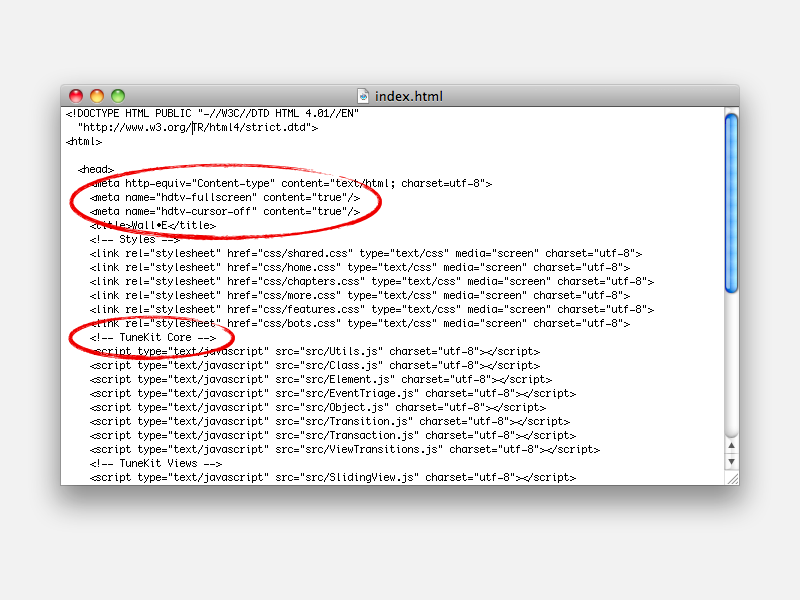Click the opening html tag line
Image resolution: width=800 pixels, height=600 pixels.
coord(84,141)
